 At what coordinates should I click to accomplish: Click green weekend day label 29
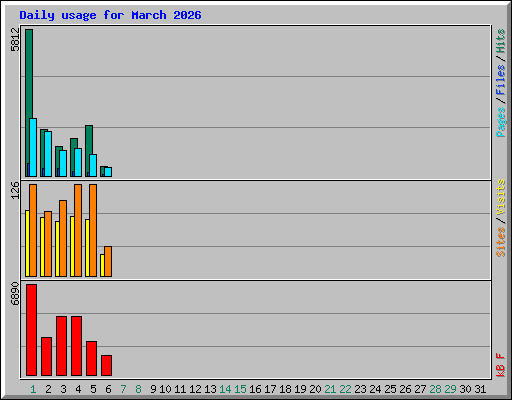(450, 389)
